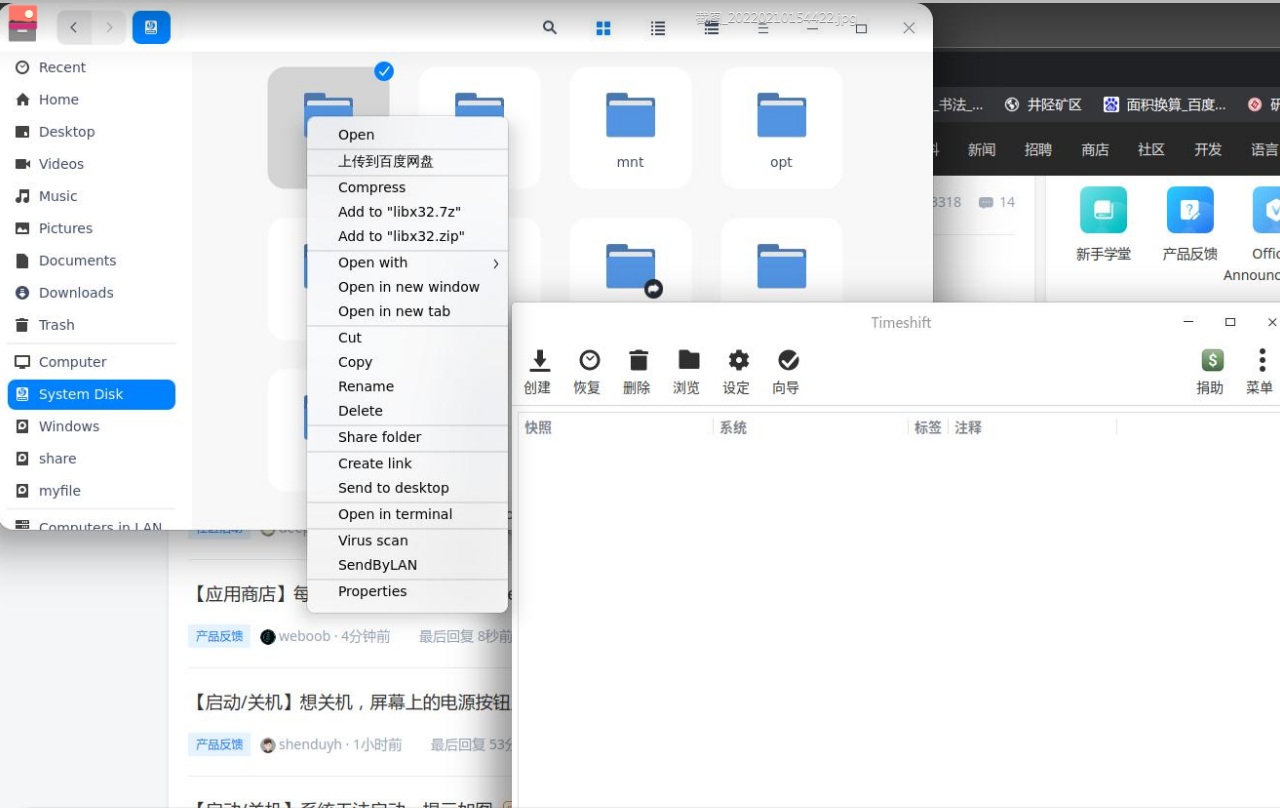Choose Add to "libx32.7z"
The width and height of the screenshot is (1280, 808).
coord(407,212)
